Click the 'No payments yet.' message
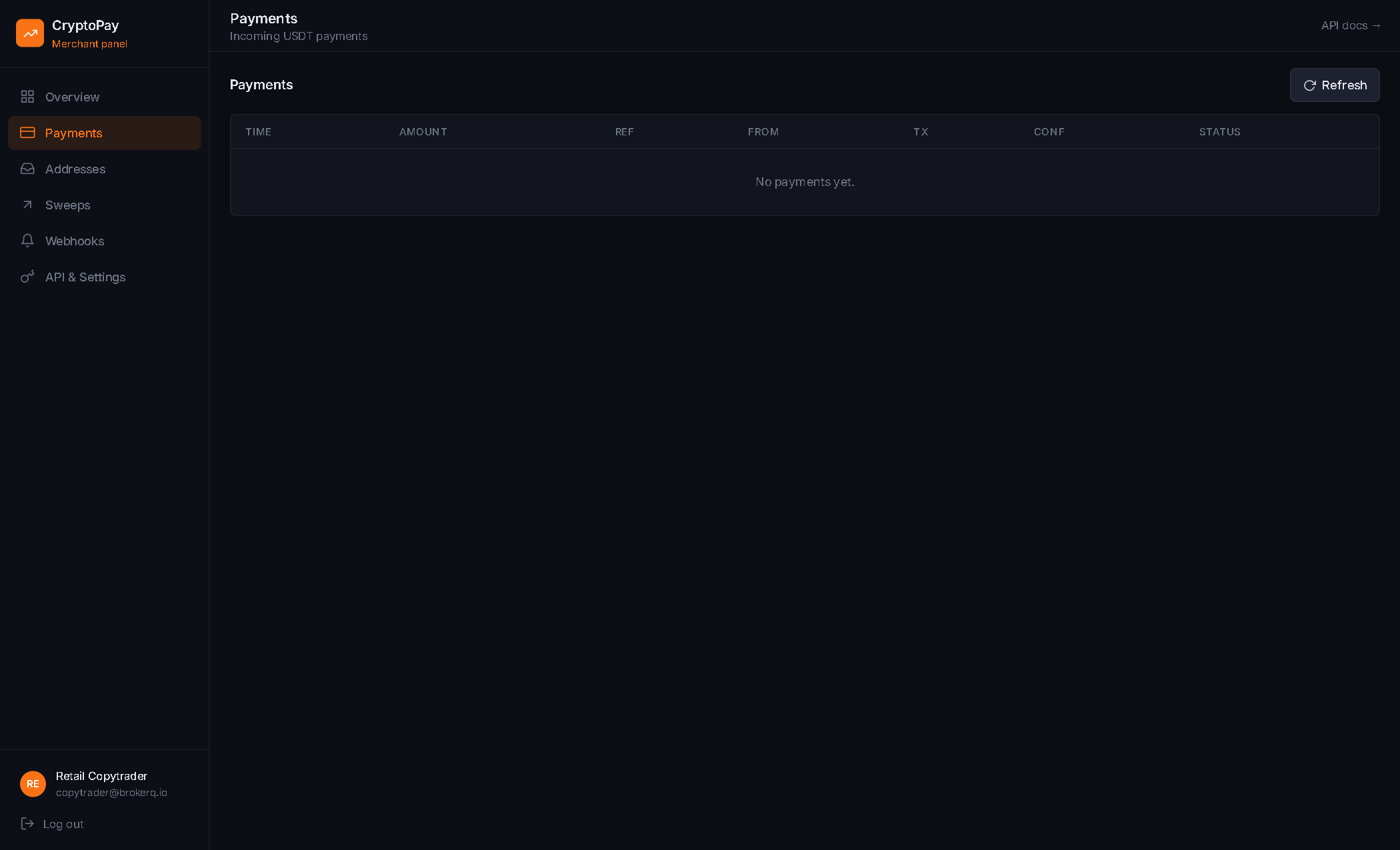 click(x=805, y=182)
